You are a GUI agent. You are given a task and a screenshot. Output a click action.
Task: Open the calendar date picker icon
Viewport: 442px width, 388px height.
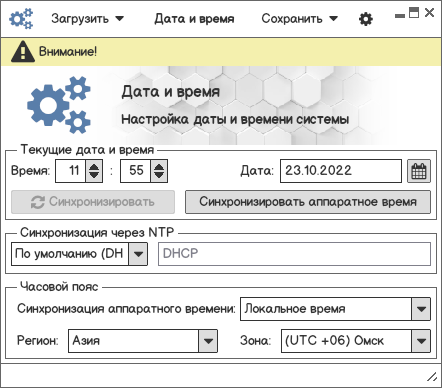[x=419, y=171]
